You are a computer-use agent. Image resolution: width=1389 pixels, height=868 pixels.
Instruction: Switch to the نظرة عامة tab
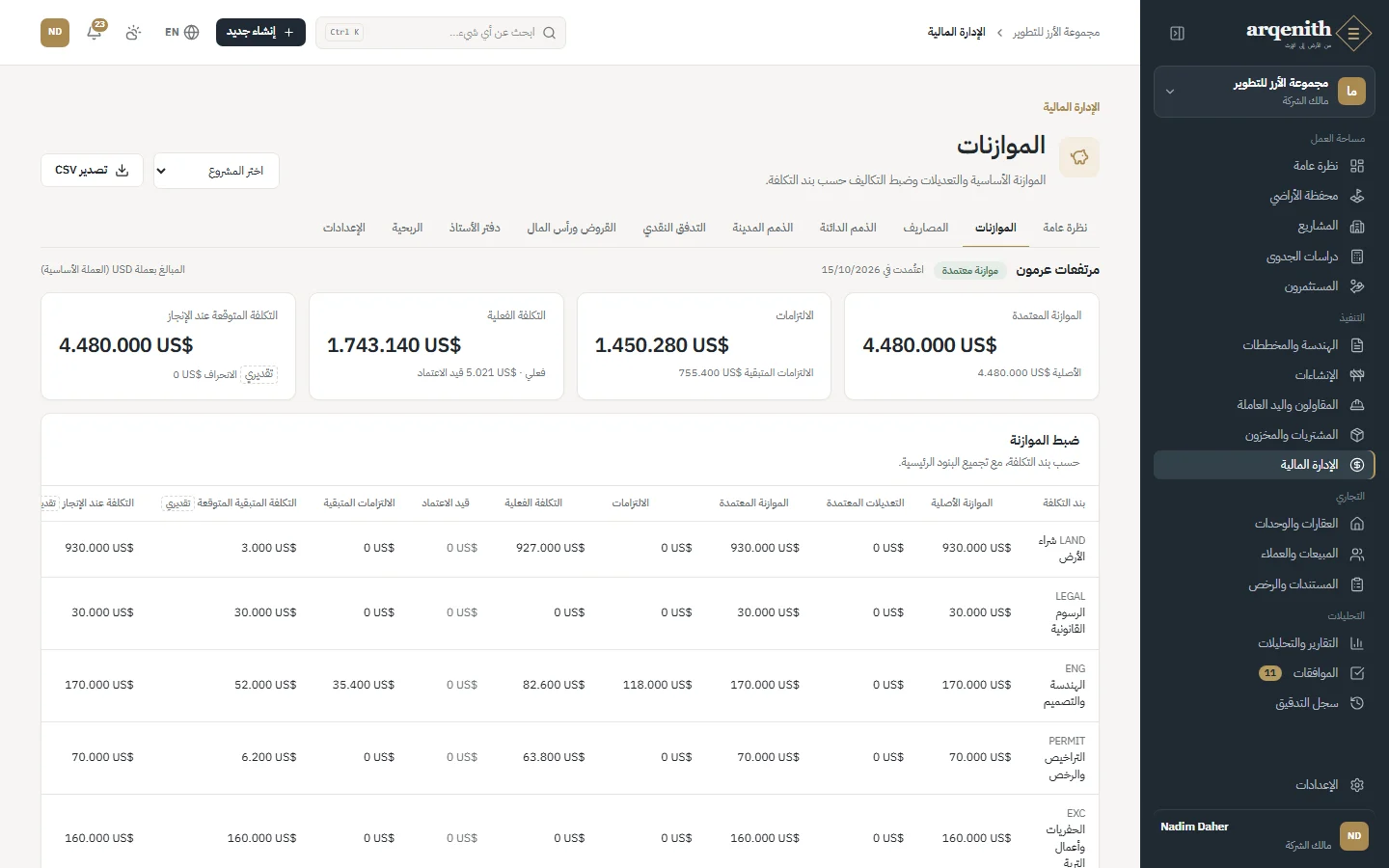(x=1065, y=228)
